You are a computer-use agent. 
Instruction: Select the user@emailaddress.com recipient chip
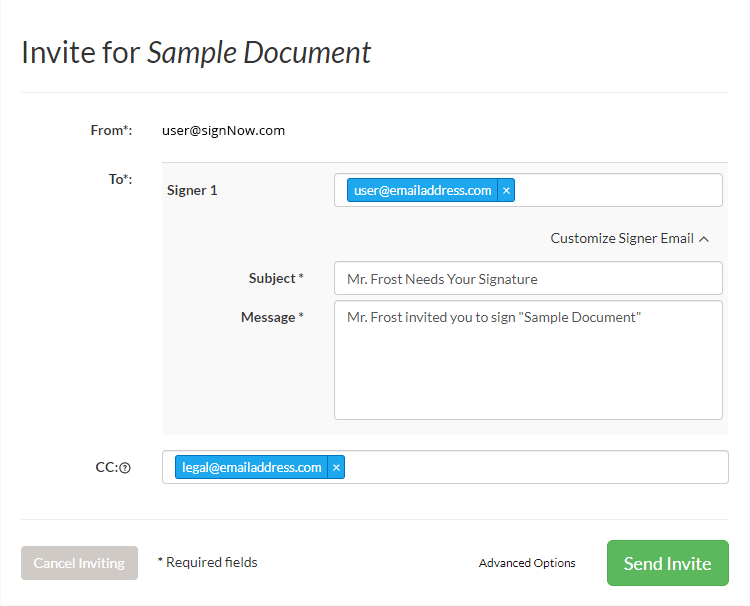(x=422, y=190)
